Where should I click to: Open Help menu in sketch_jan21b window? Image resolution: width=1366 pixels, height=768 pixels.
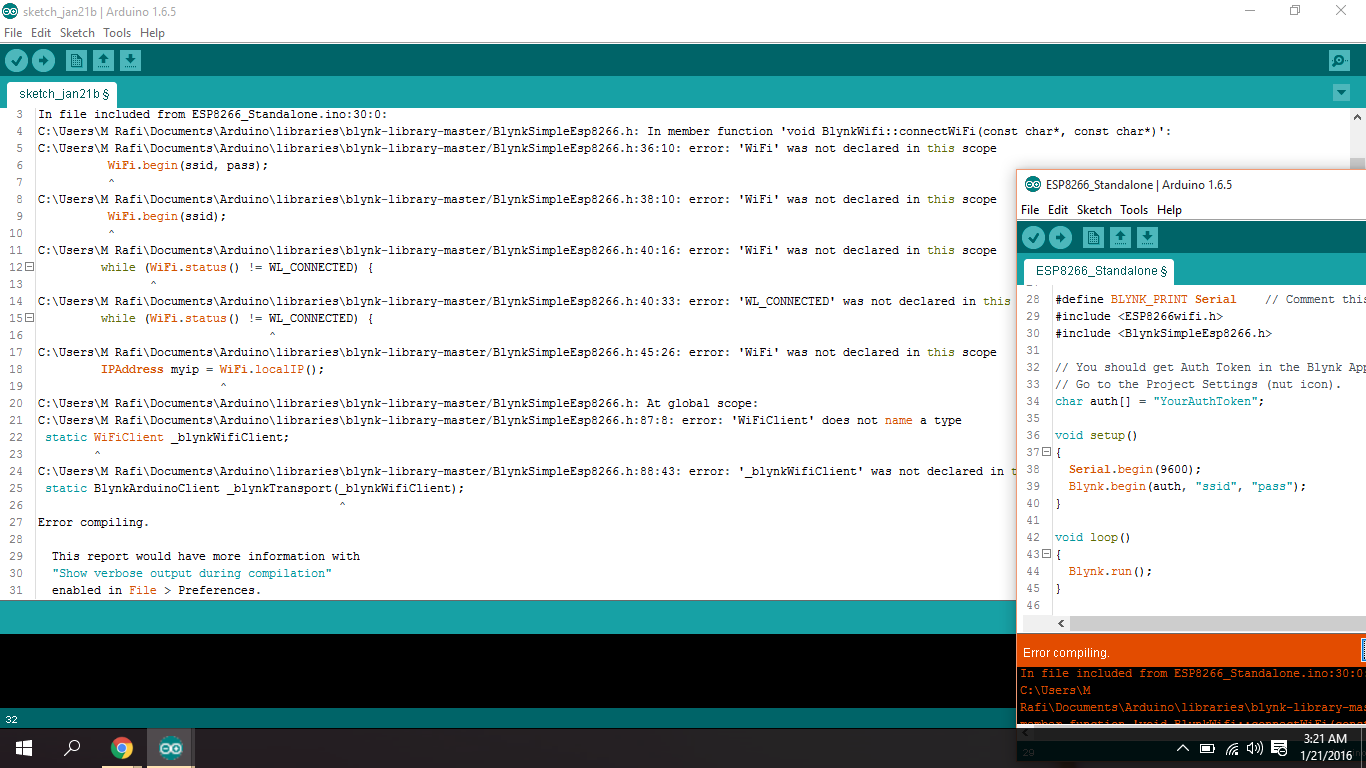(x=152, y=33)
